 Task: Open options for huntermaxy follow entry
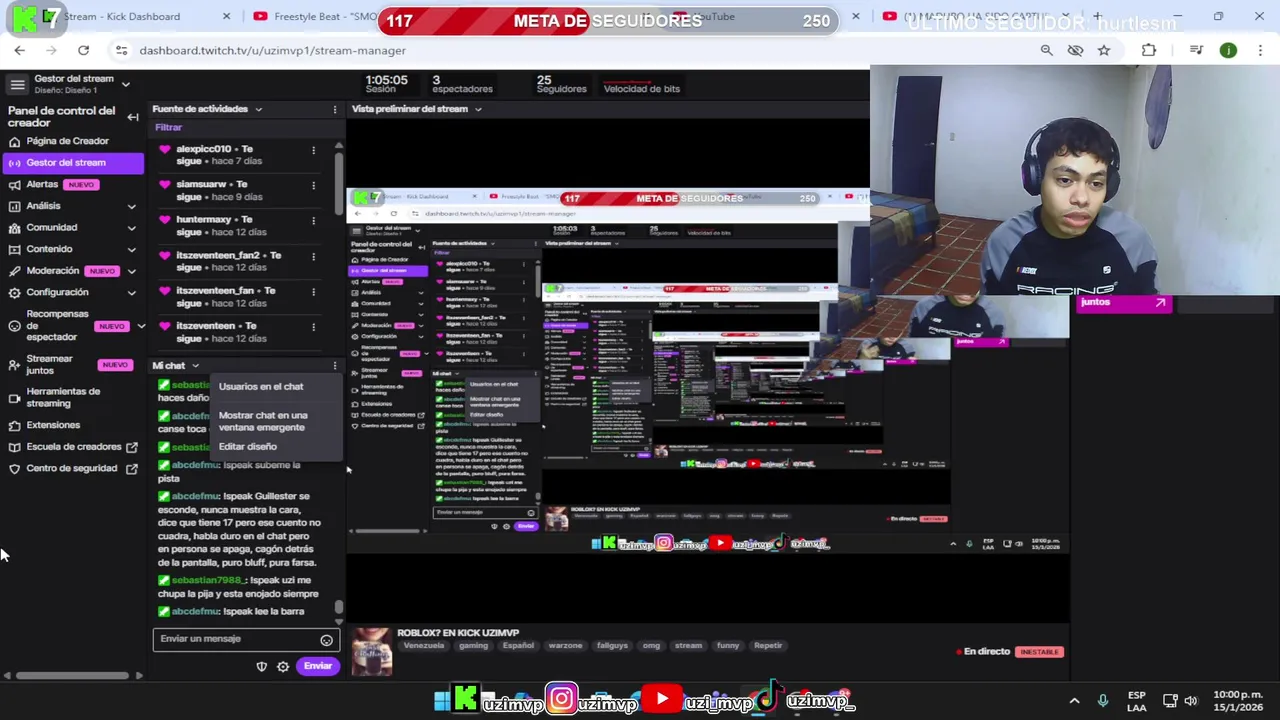point(313,220)
